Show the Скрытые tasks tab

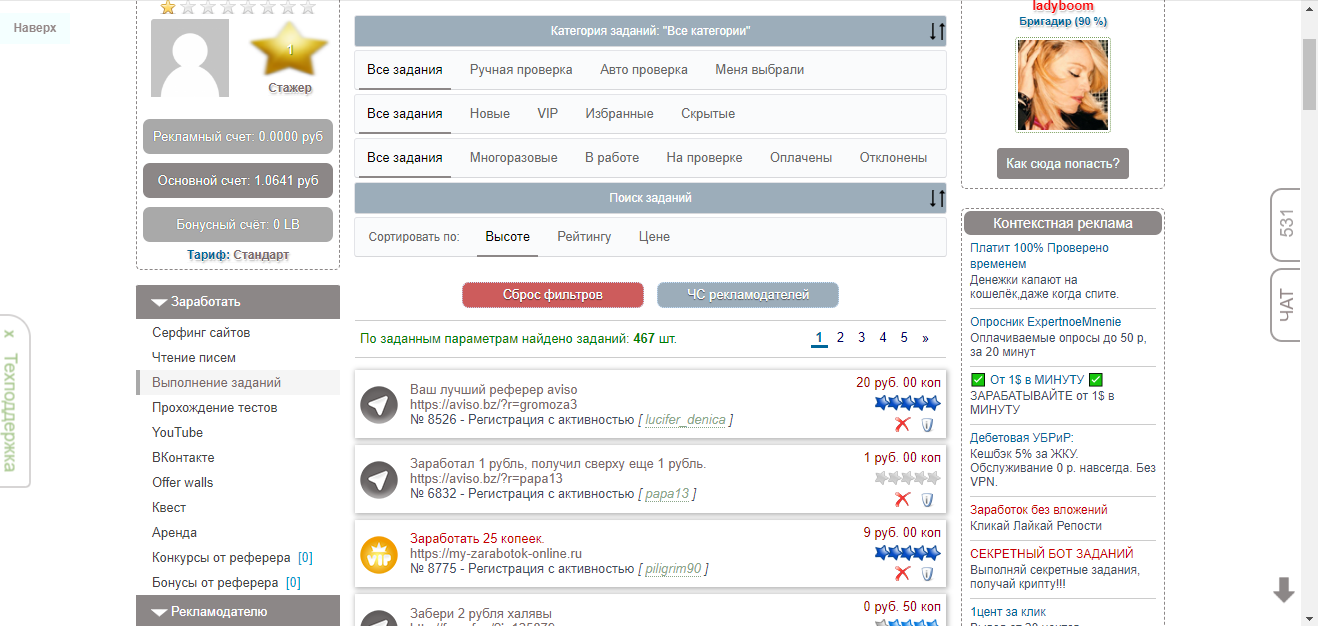tap(708, 114)
